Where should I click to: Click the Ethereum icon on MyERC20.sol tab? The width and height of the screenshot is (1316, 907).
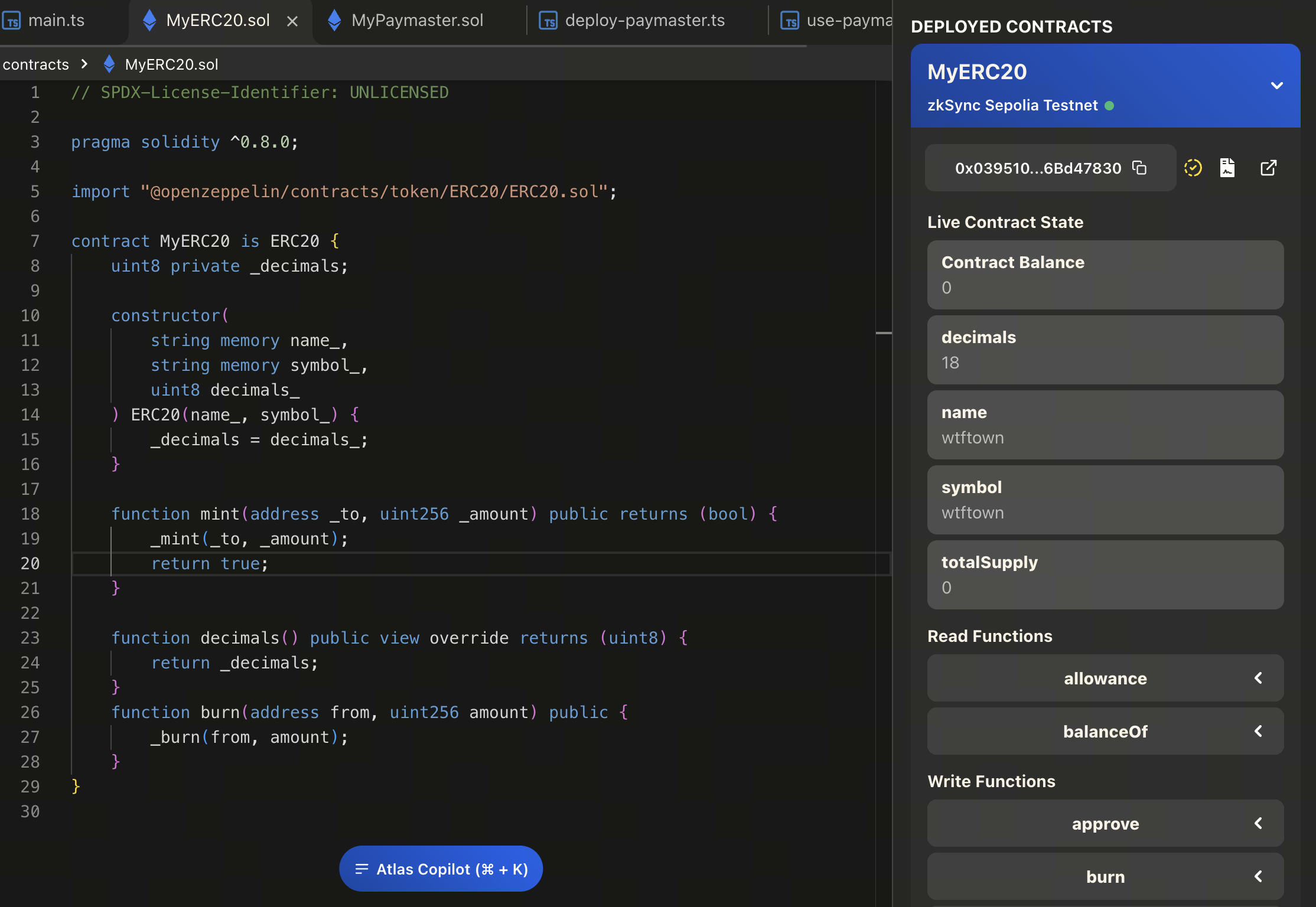tap(149, 21)
